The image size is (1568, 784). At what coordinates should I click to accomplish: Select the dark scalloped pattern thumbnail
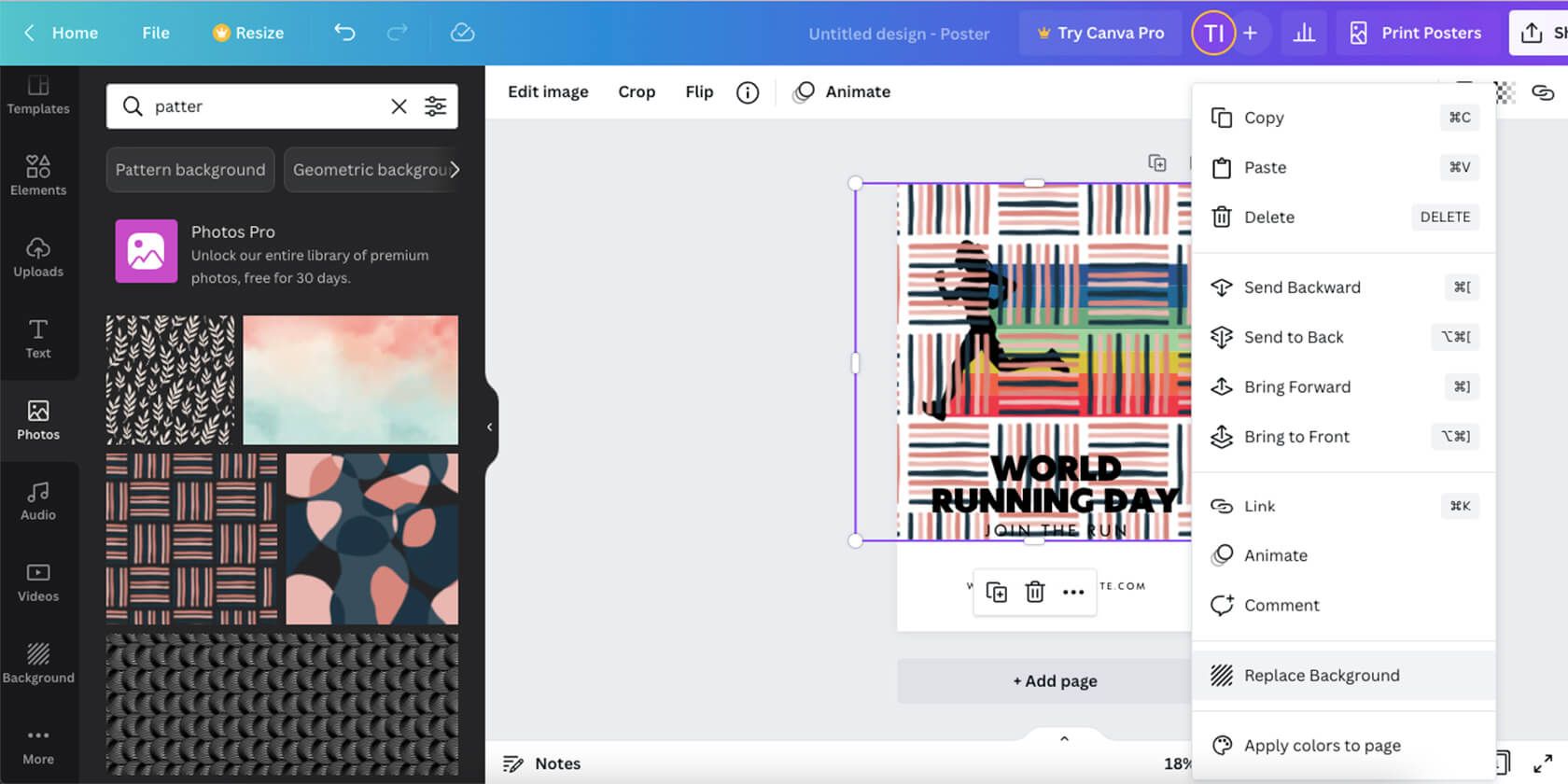[282, 705]
